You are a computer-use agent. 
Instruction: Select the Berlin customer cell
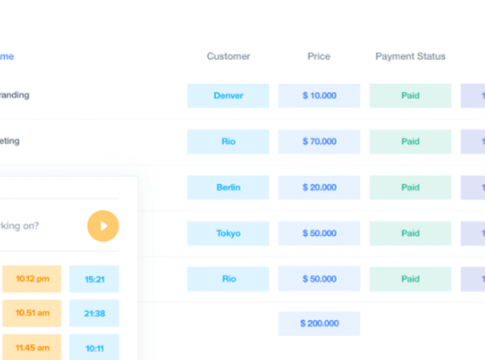(228, 187)
